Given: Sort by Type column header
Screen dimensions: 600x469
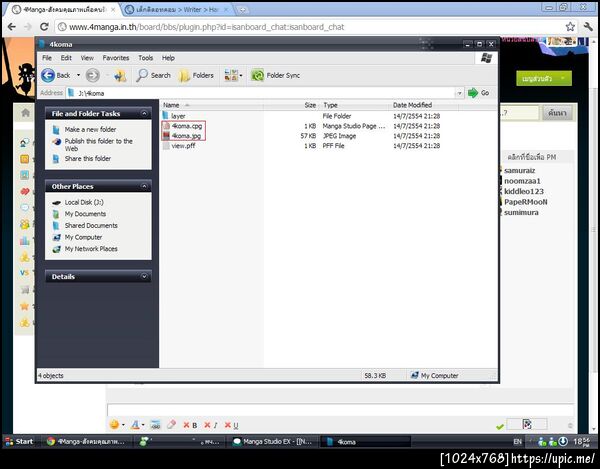Looking at the screenshot, I should 330,105.
